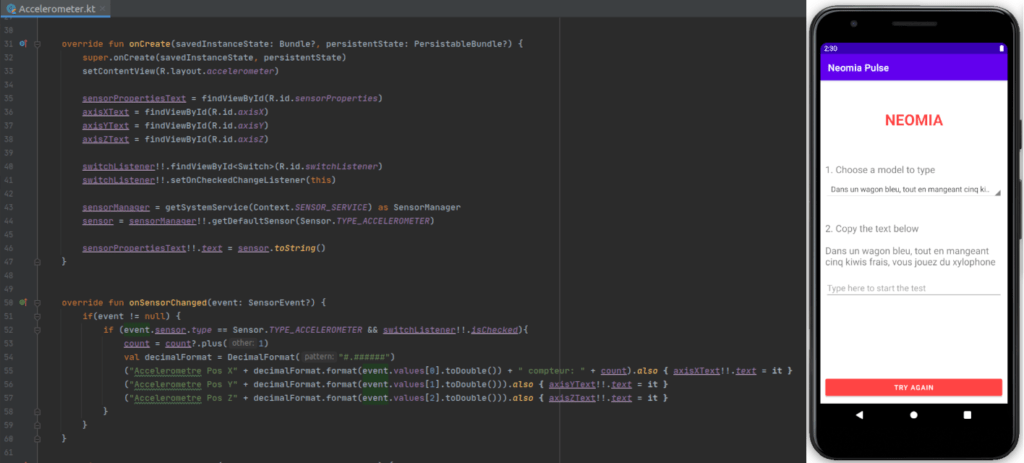
Task: Tap the 2:30 clock in emulator status bar
Action: click(830, 48)
